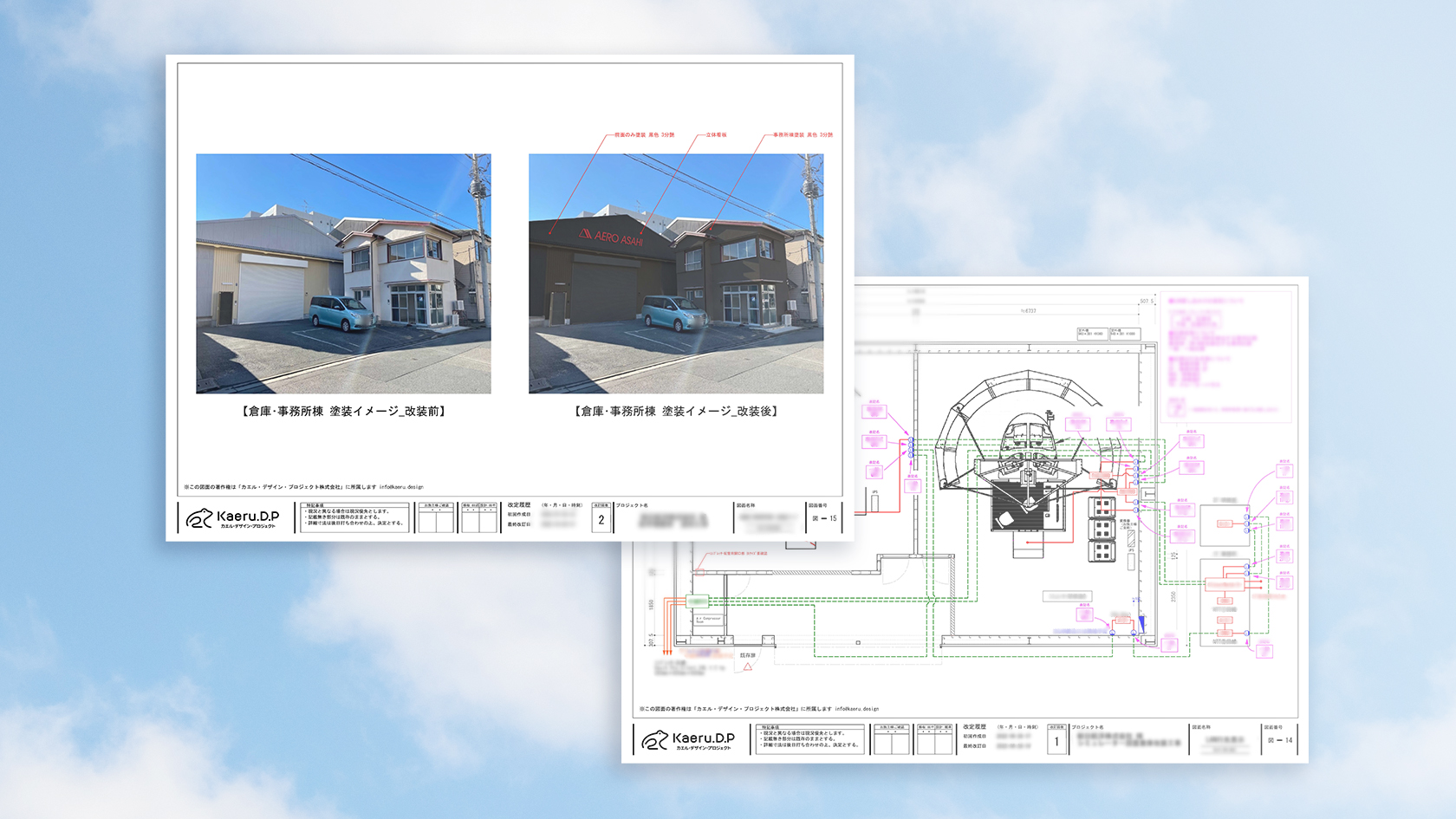Click the after-renovation painted building photo
This screenshot has width=1456, height=819.
(676, 274)
